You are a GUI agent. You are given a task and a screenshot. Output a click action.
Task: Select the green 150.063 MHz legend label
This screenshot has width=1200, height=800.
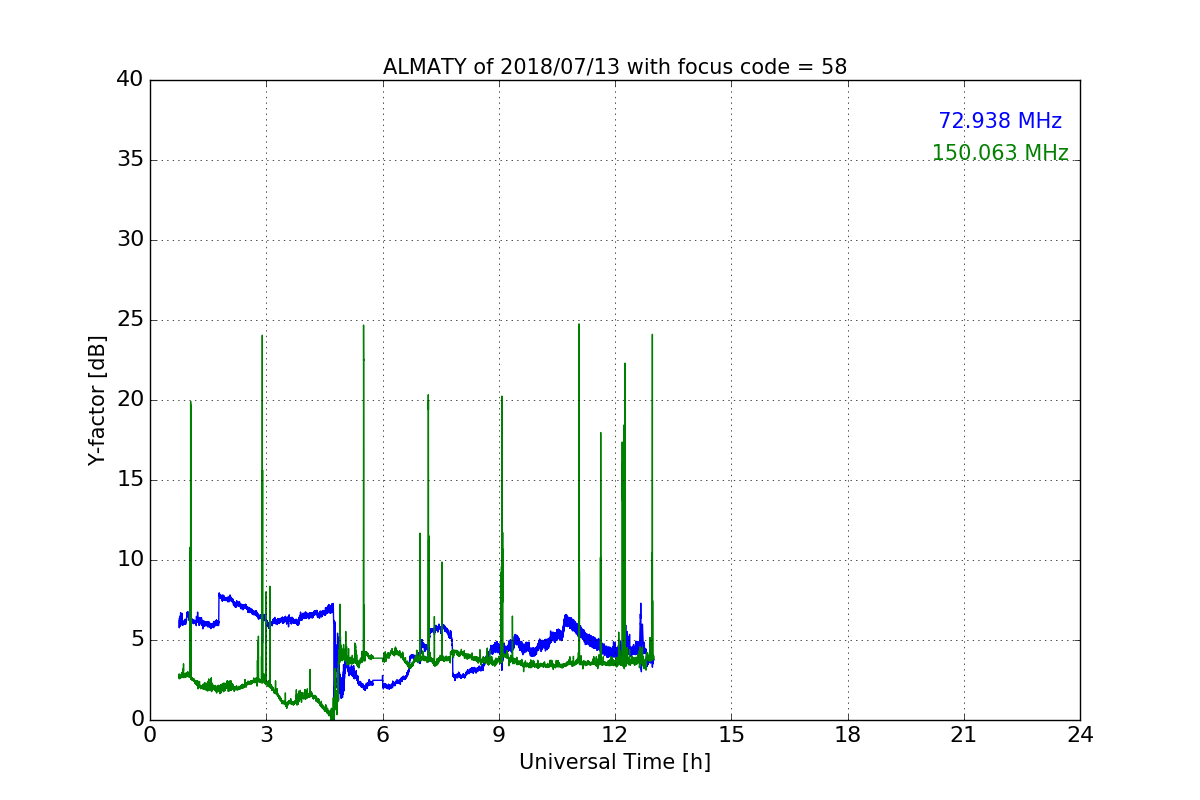[x=1000, y=153]
